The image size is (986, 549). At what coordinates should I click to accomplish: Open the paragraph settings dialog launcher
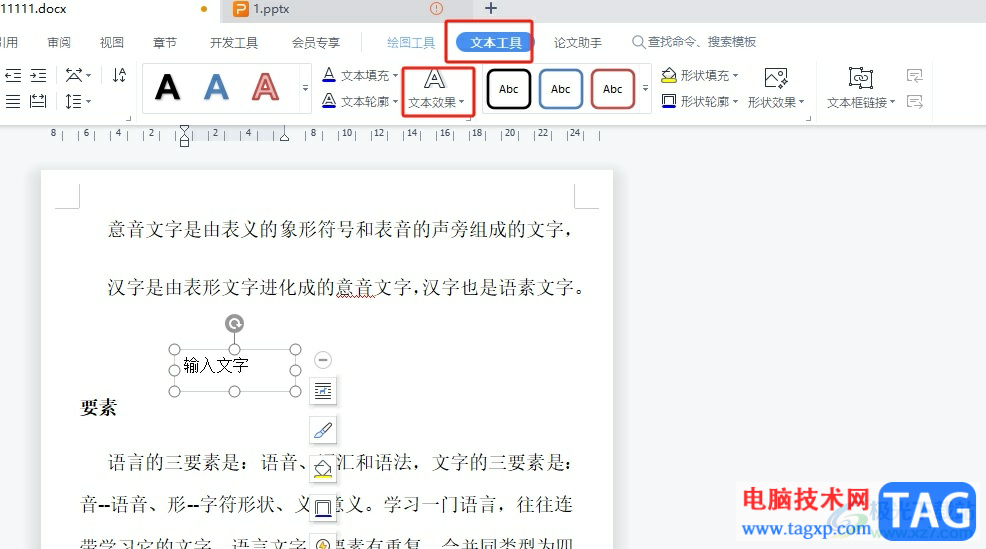pyautogui.click(x=129, y=118)
